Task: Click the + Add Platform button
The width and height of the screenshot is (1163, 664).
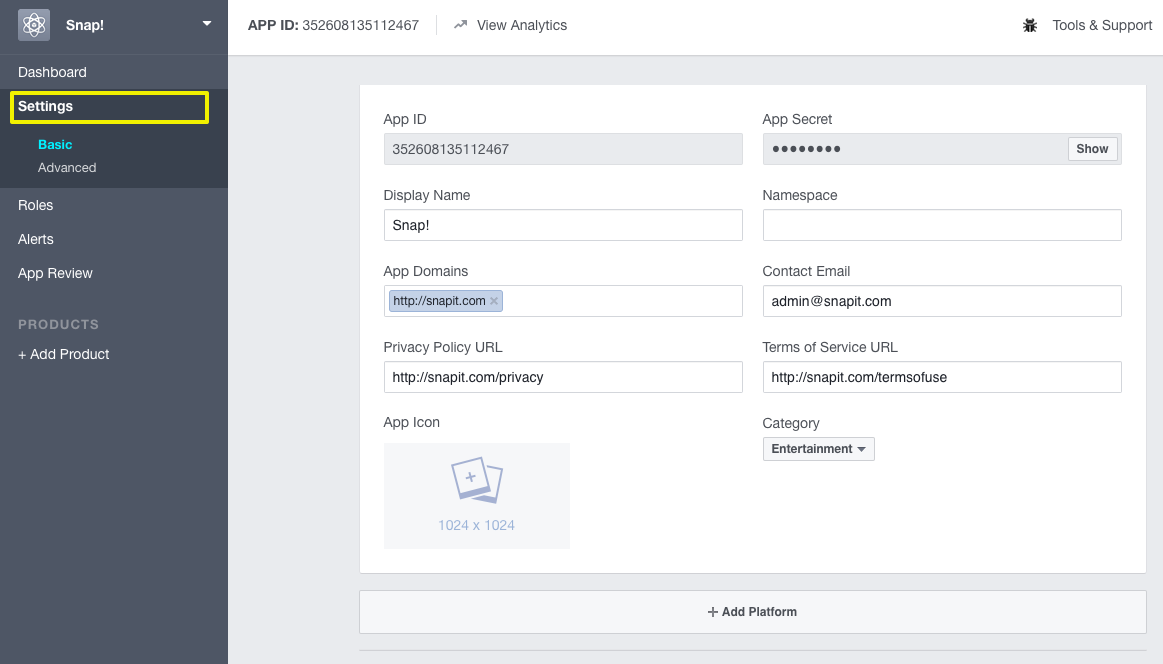Action: (x=753, y=612)
